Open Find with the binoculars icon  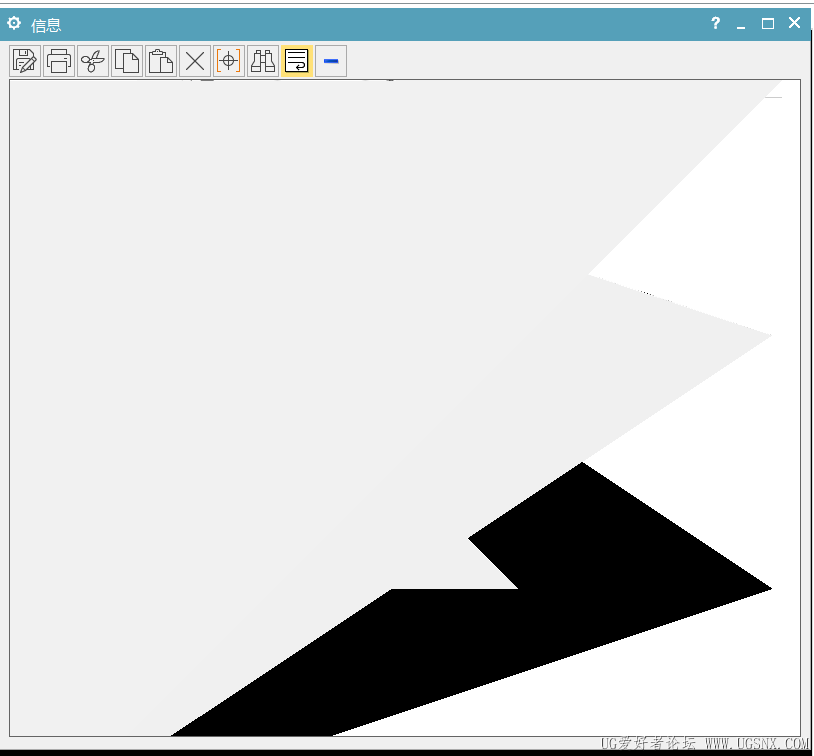[x=263, y=61]
